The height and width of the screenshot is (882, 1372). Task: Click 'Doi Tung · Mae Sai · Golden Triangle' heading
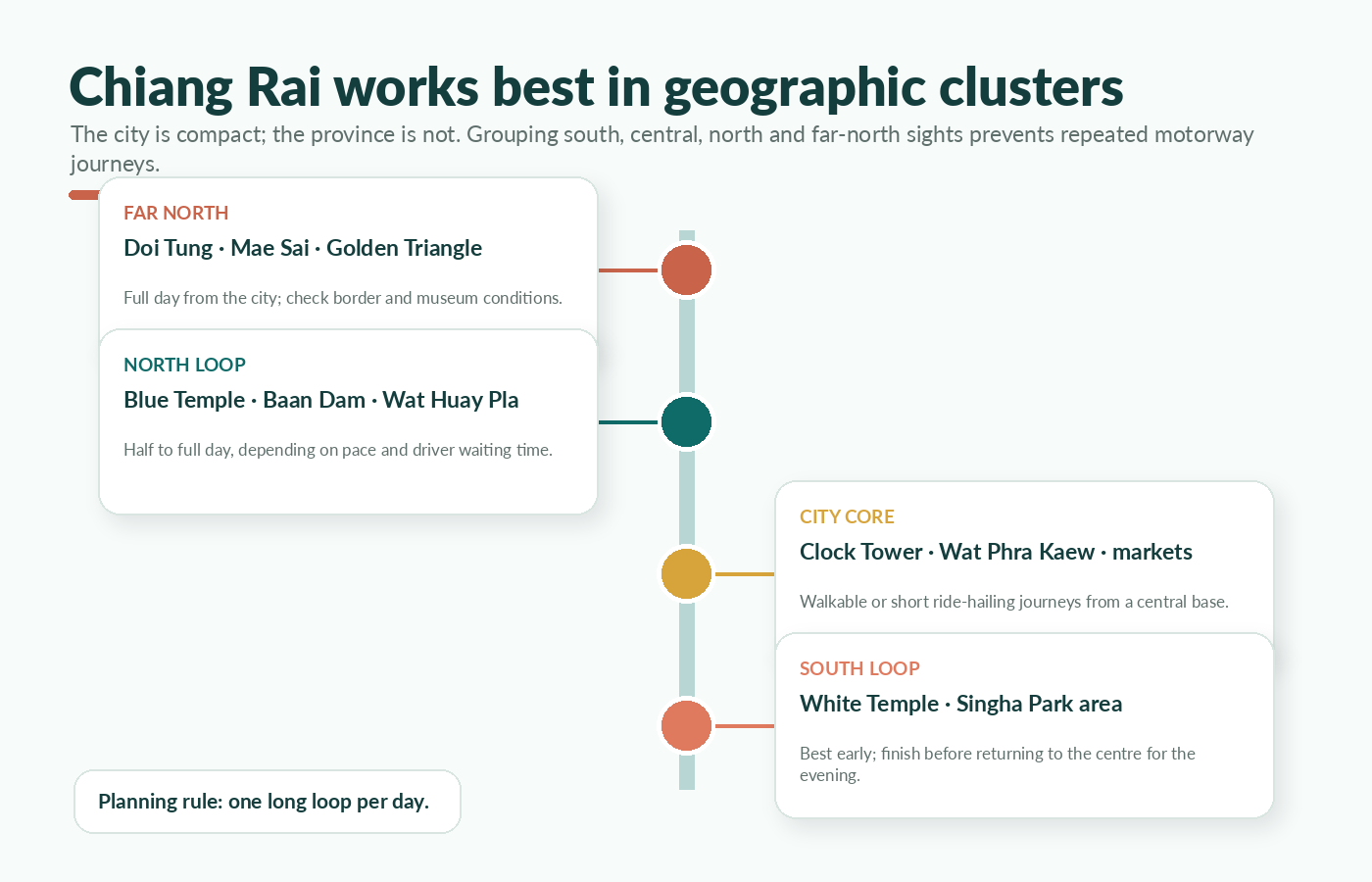(x=303, y=248)
